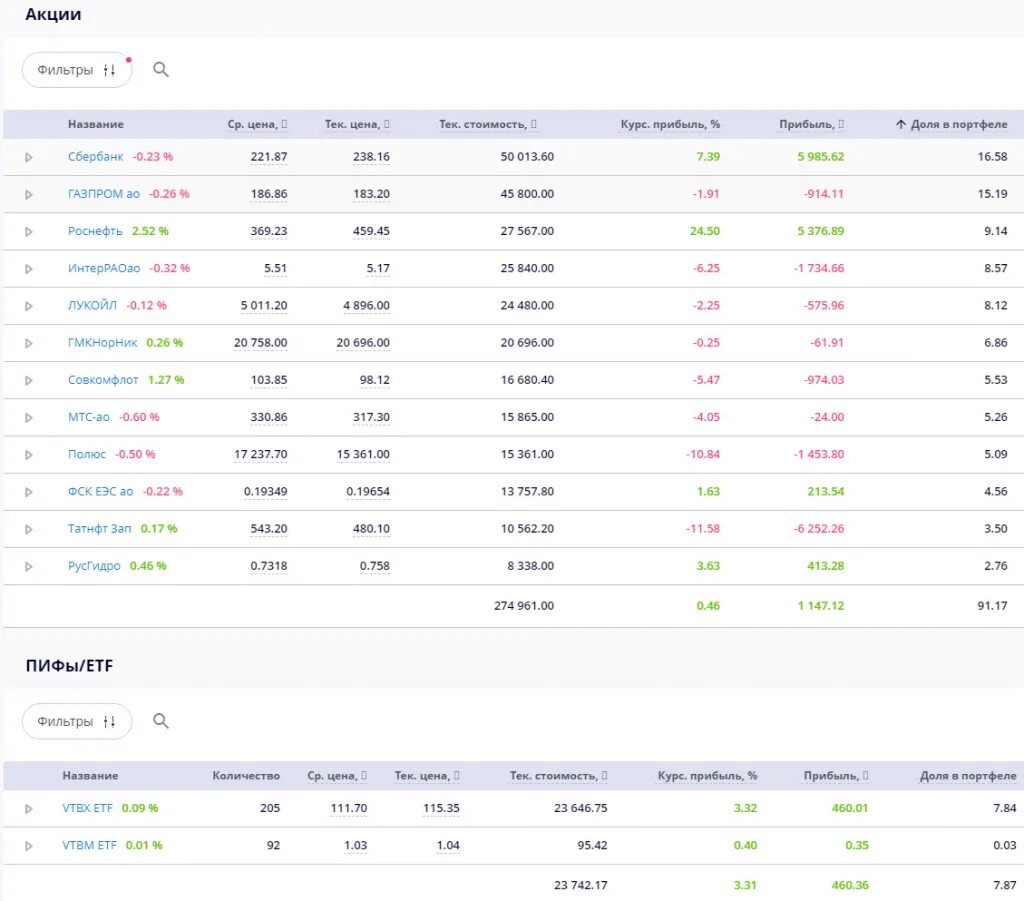
Task: Open the РусГидро stock link
Action: 94,566
